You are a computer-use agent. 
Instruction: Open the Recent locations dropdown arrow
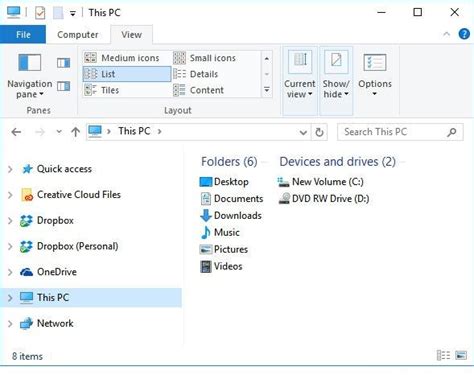(59, 132)
